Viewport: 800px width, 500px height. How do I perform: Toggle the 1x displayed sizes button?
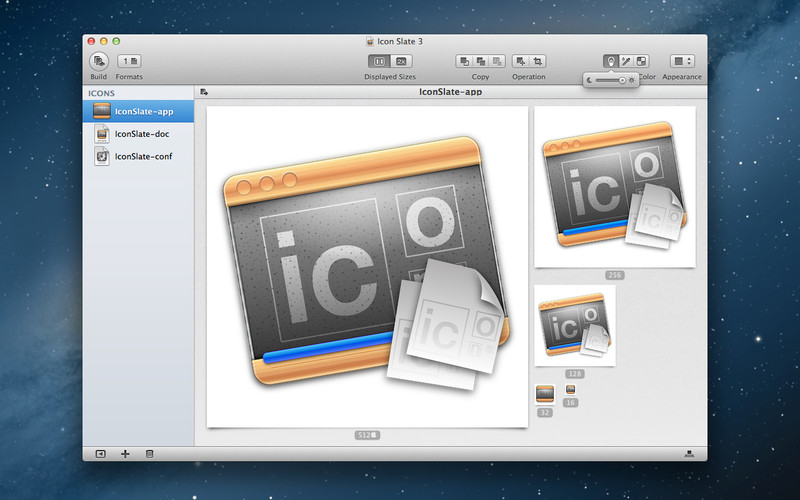(x=379, y=61)
